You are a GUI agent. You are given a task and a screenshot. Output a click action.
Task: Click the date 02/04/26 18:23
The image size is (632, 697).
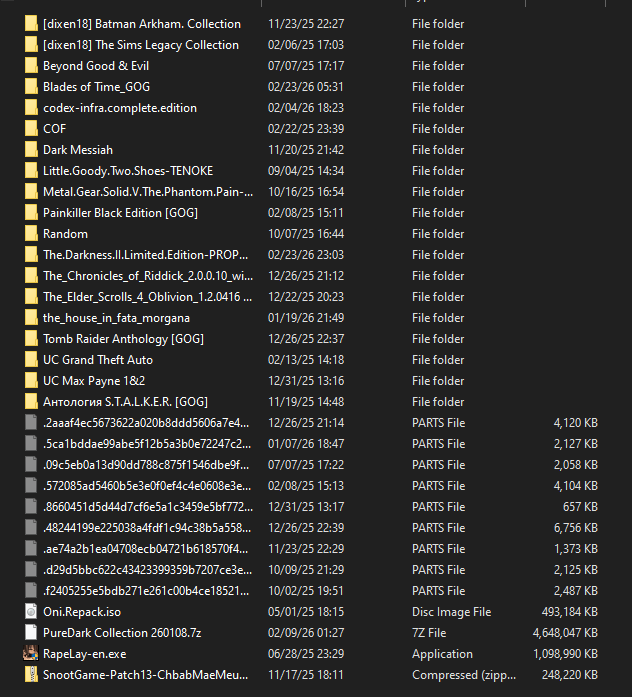pos(306,108)
